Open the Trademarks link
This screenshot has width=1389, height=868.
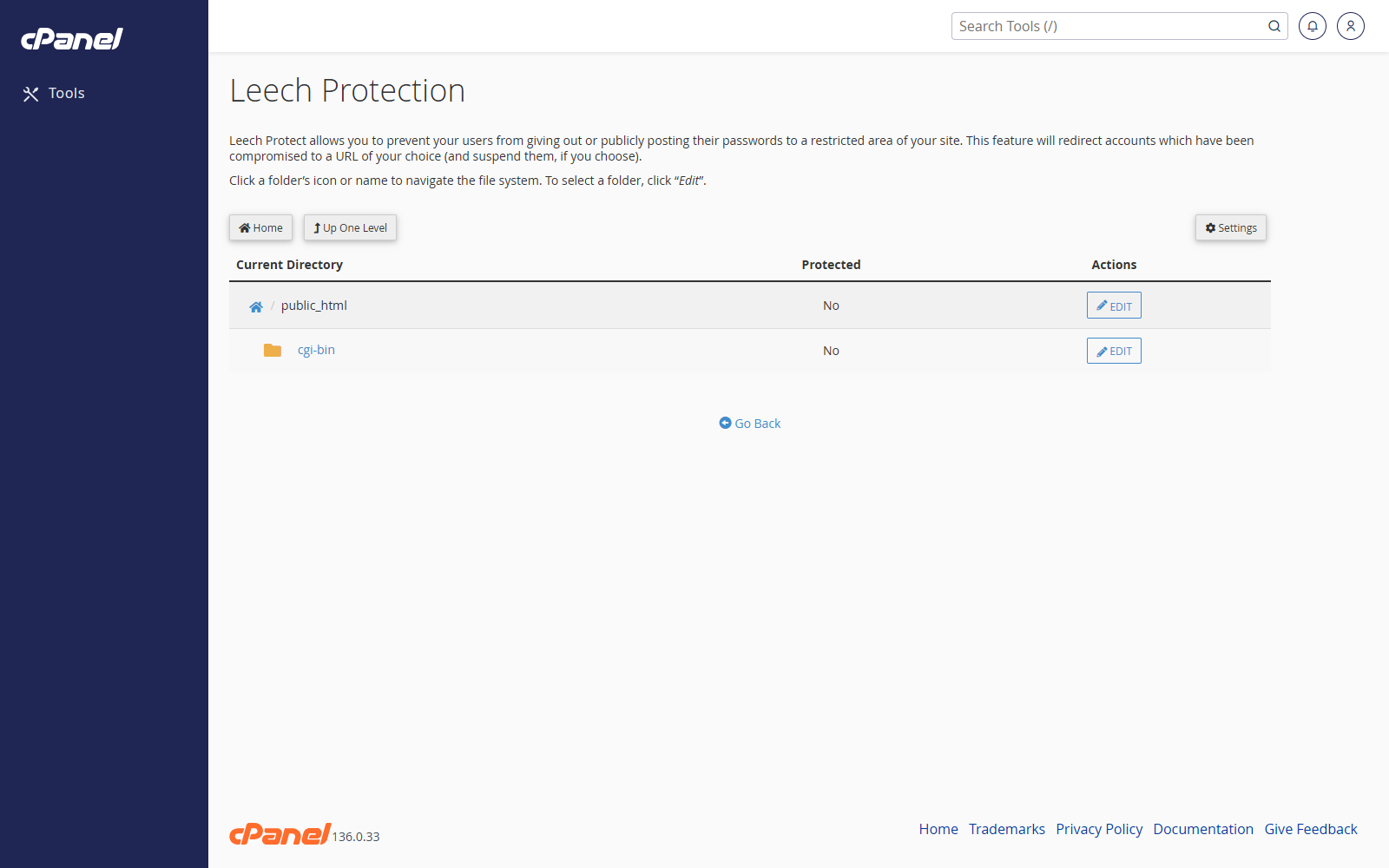click(1007, 829)
